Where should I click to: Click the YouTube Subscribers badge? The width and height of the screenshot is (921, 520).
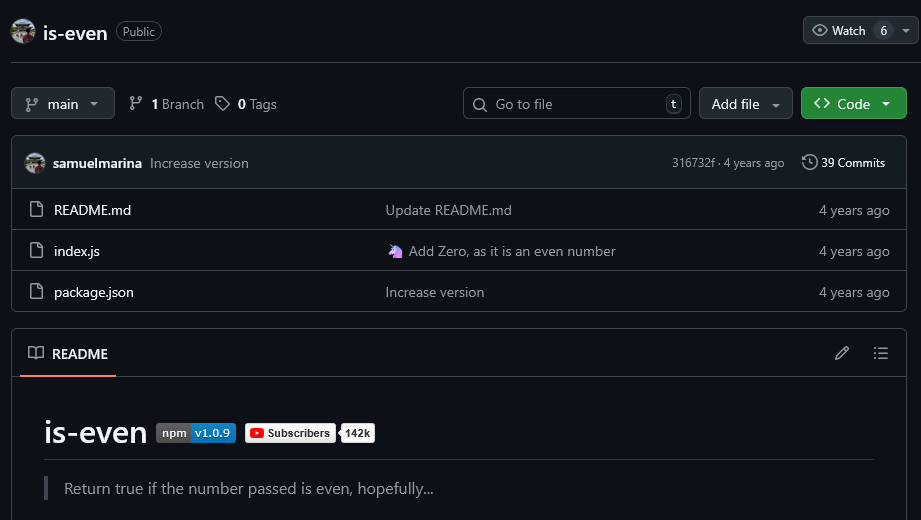(290, 433)
